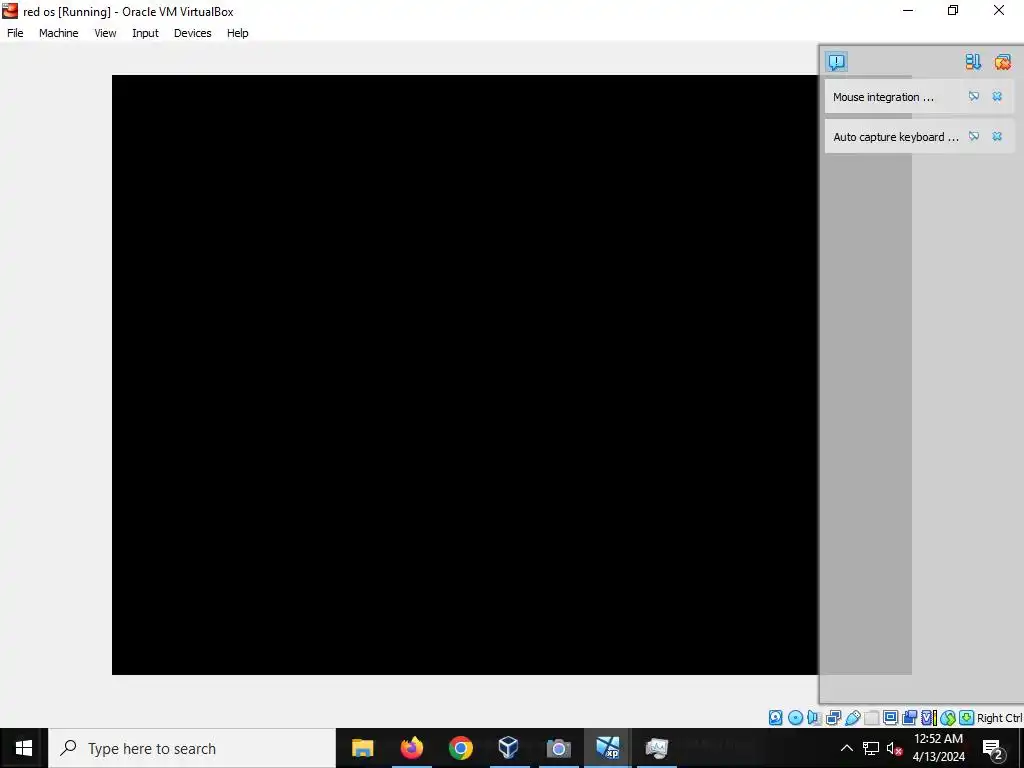
Task: Open File Explorer from the taskbar
Action: 362,748
